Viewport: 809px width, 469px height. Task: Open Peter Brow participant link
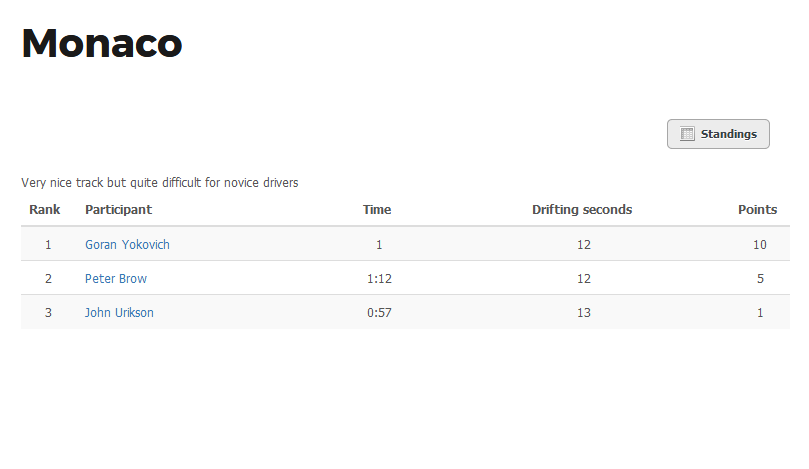tap(116, 279)
